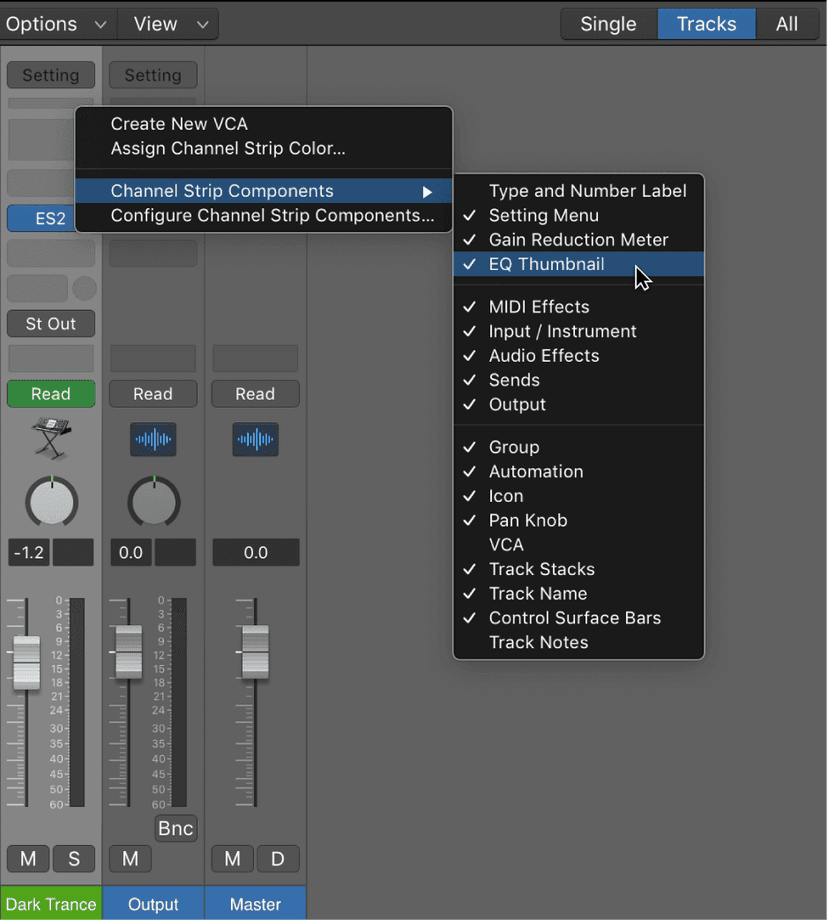This screenshot has width=828, height=920.
Task: Open the Options dropdown menu
Action: pos(56,24)
